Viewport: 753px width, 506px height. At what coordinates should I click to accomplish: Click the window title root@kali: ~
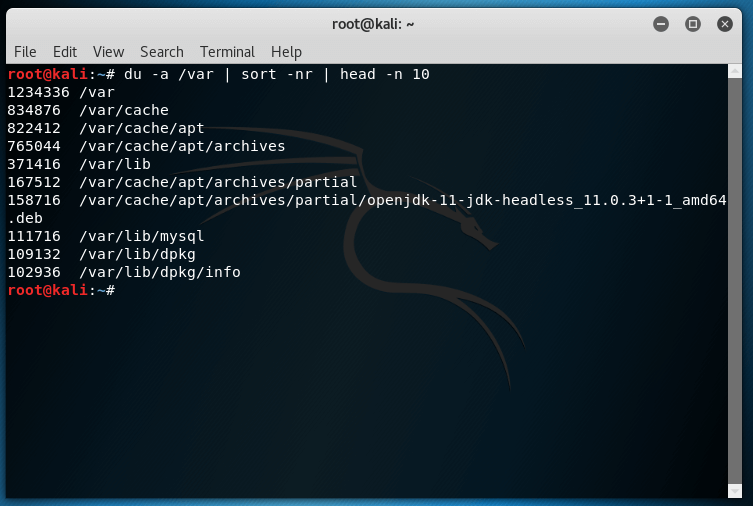(x=373, y=24)
